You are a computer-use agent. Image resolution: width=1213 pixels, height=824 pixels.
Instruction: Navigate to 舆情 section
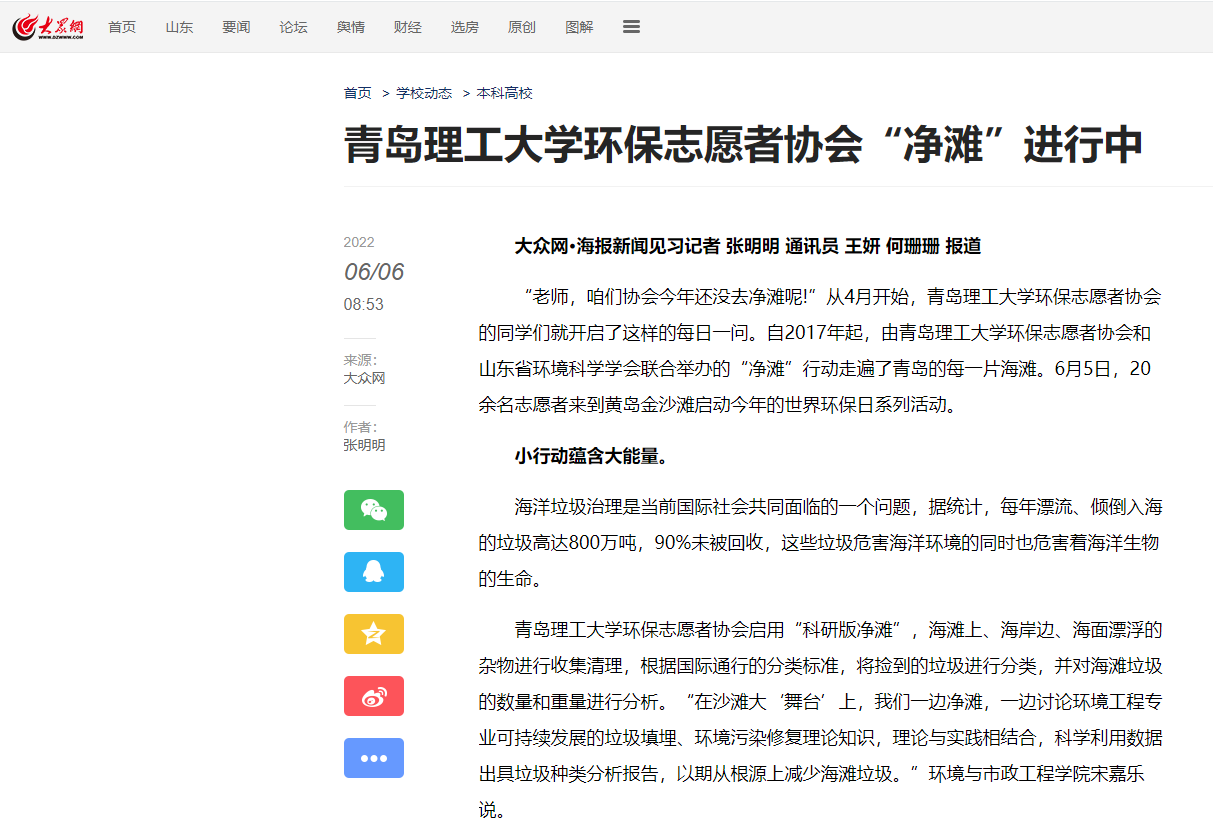tap(350, 27)
